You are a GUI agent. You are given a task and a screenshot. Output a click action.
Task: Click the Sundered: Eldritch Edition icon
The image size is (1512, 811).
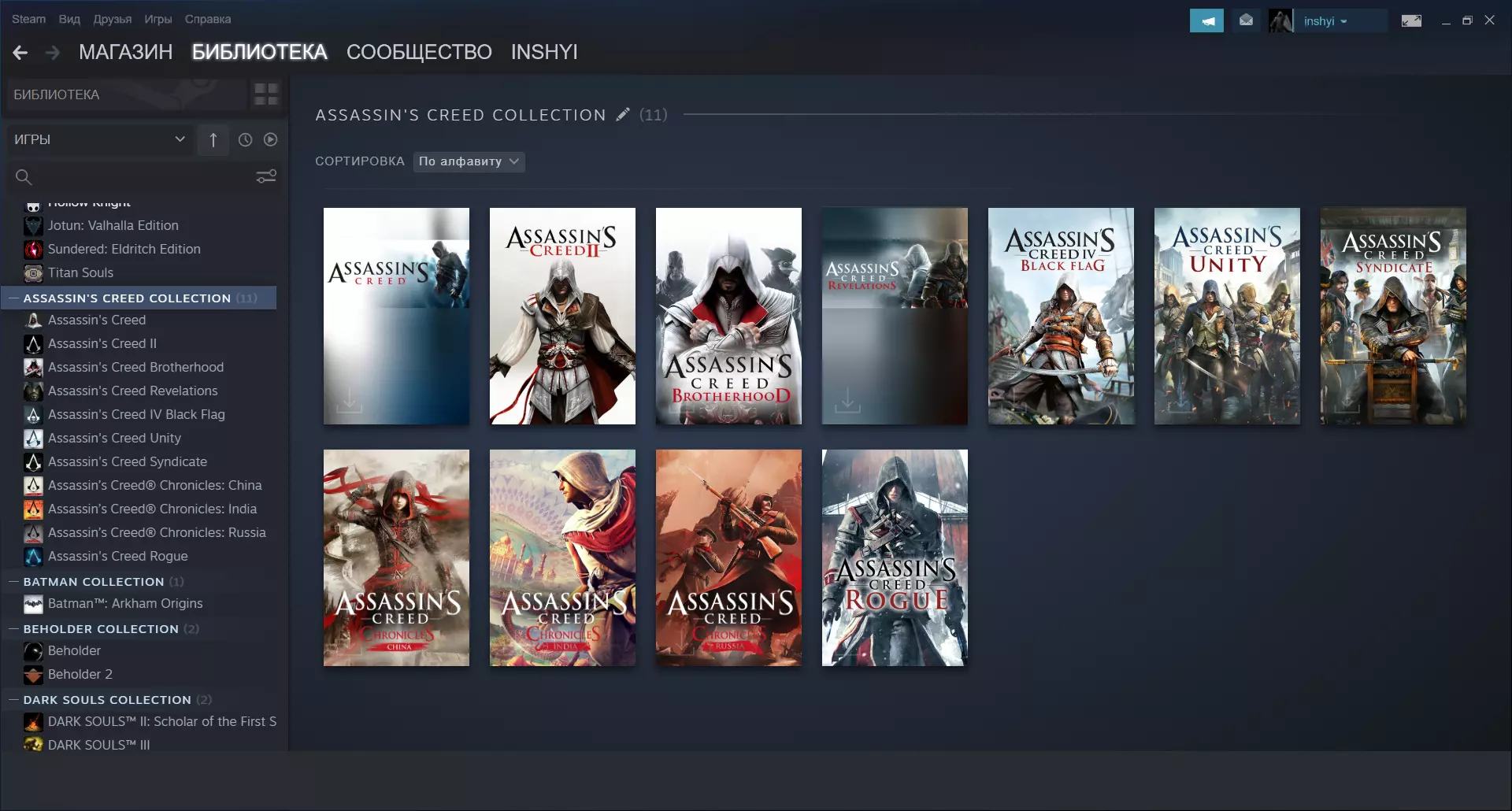[x=33, y=250]
